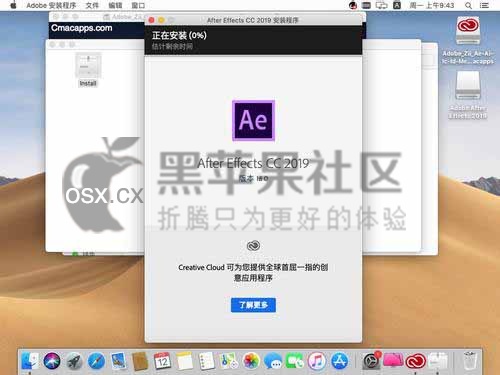The width and height of the screenshot is (500, 375).
Task: Click the Creative Cloud logo above the description
Action: pos(253,246)
